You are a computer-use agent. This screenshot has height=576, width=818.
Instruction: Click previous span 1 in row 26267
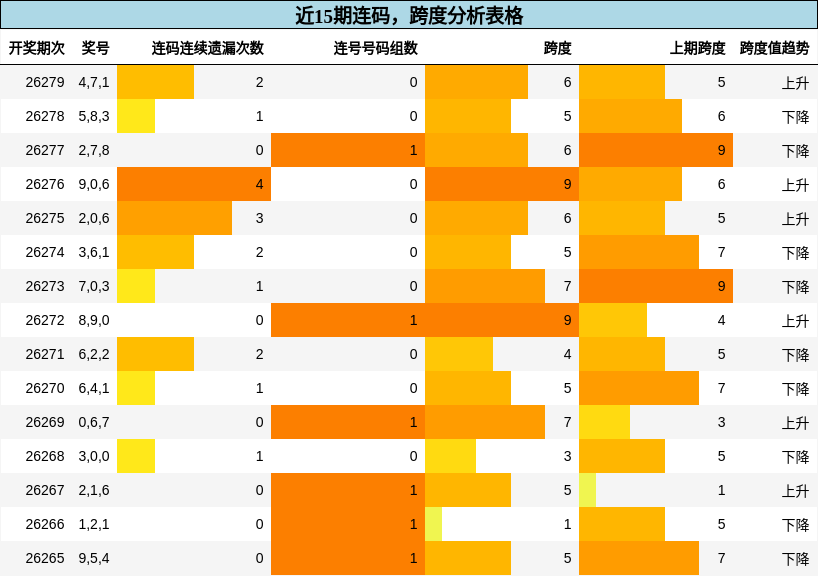click(x=721, y=490)
